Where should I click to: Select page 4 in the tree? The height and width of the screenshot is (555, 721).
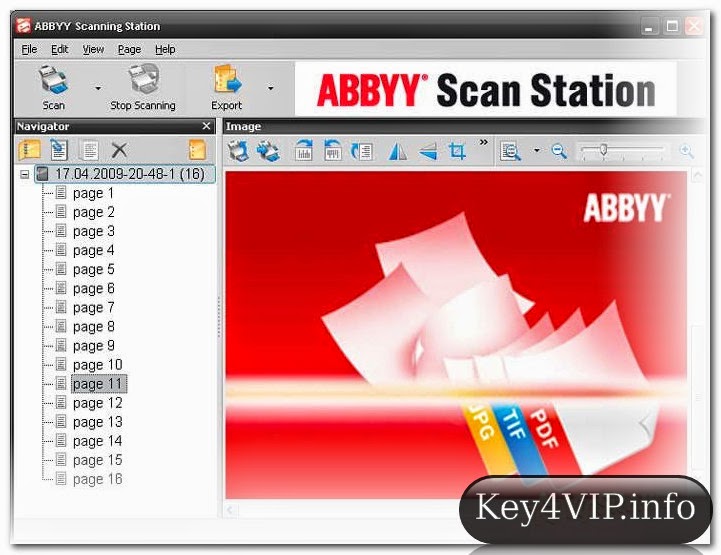pos(93,250)
